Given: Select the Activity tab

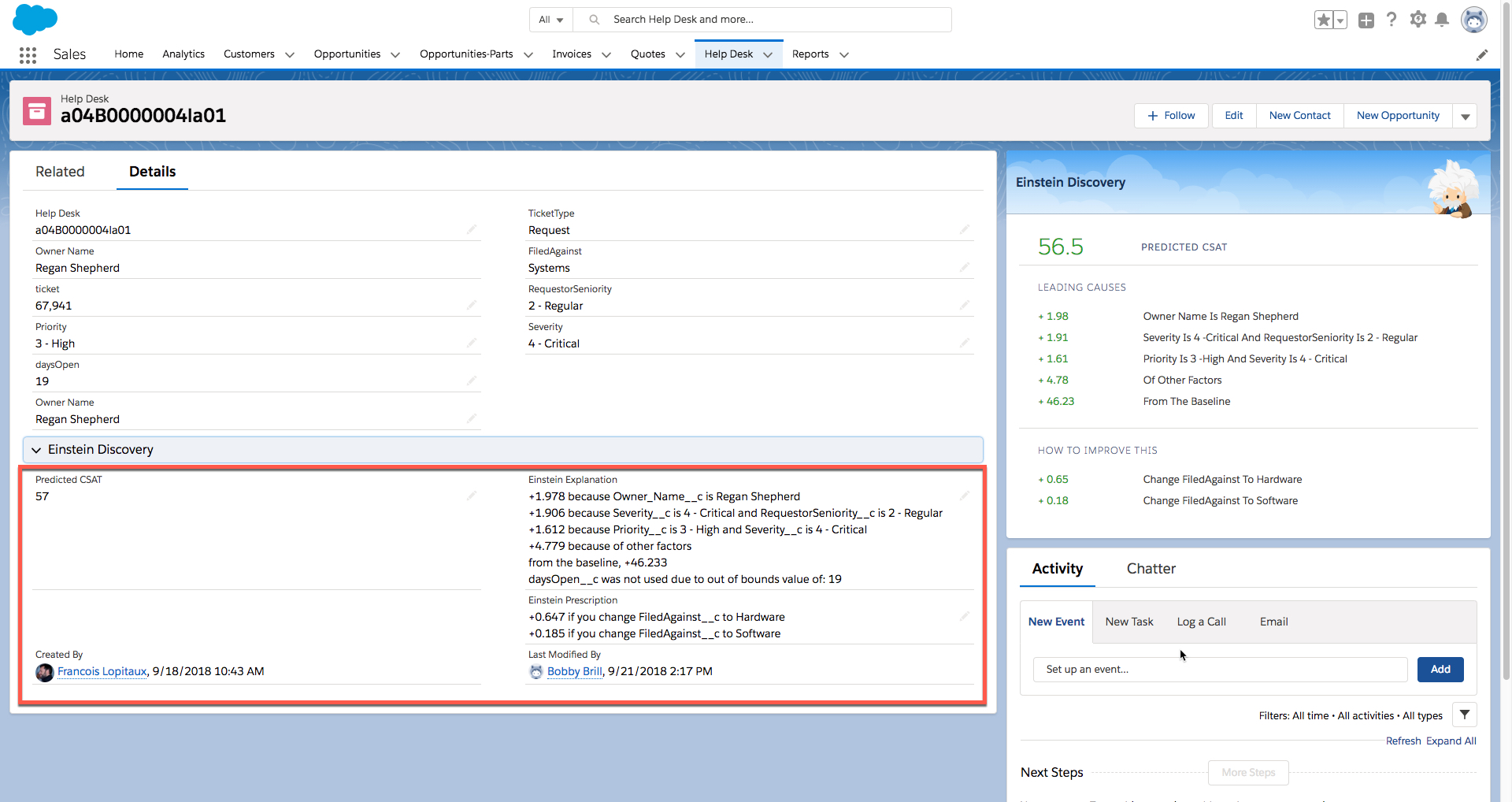Looking at the screenshot, I should click(x=1058, y=569).
